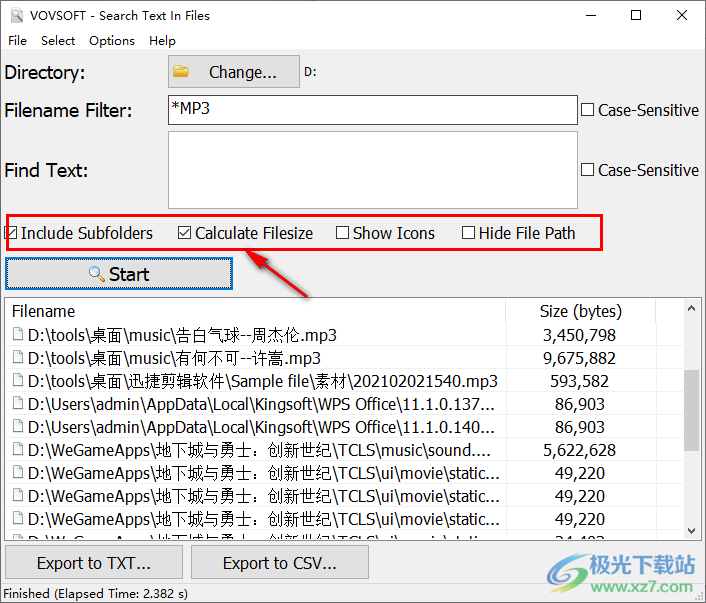Select row 告白气球--周杰伦.mp3
This screenshot has width=706, height=603.
click(344, 335)
